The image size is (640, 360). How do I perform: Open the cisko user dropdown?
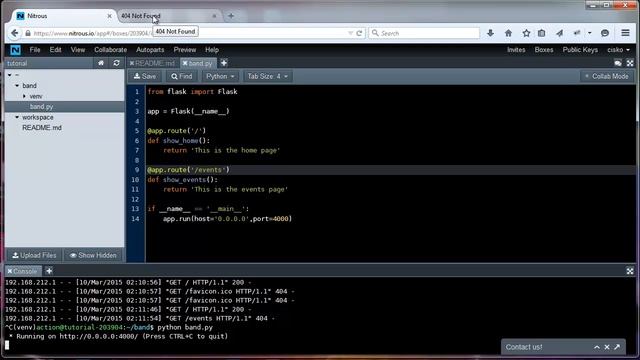point(618,50)
